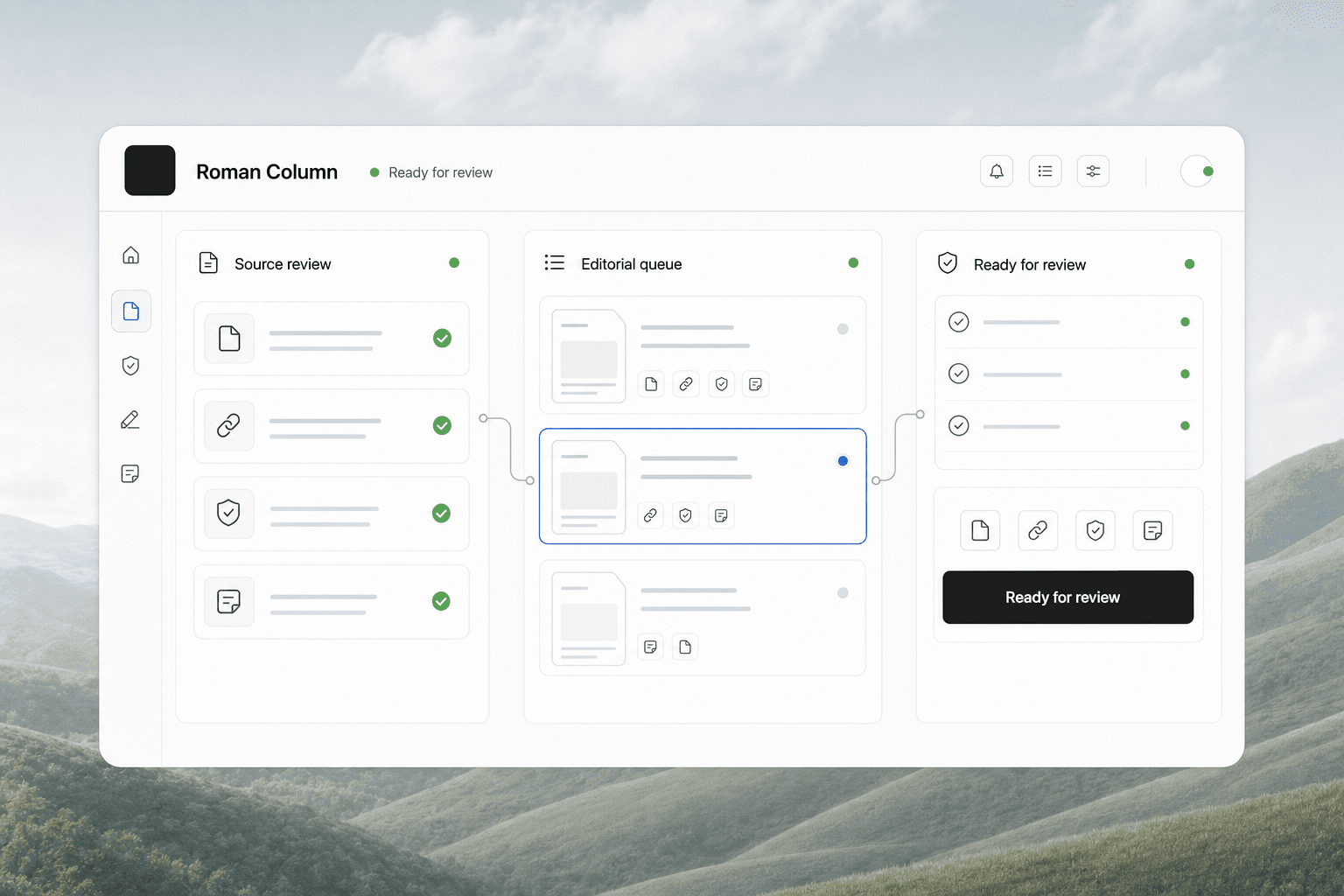
Task: Select the pencil edit icon in sidebar
Action: pos(130,420)
